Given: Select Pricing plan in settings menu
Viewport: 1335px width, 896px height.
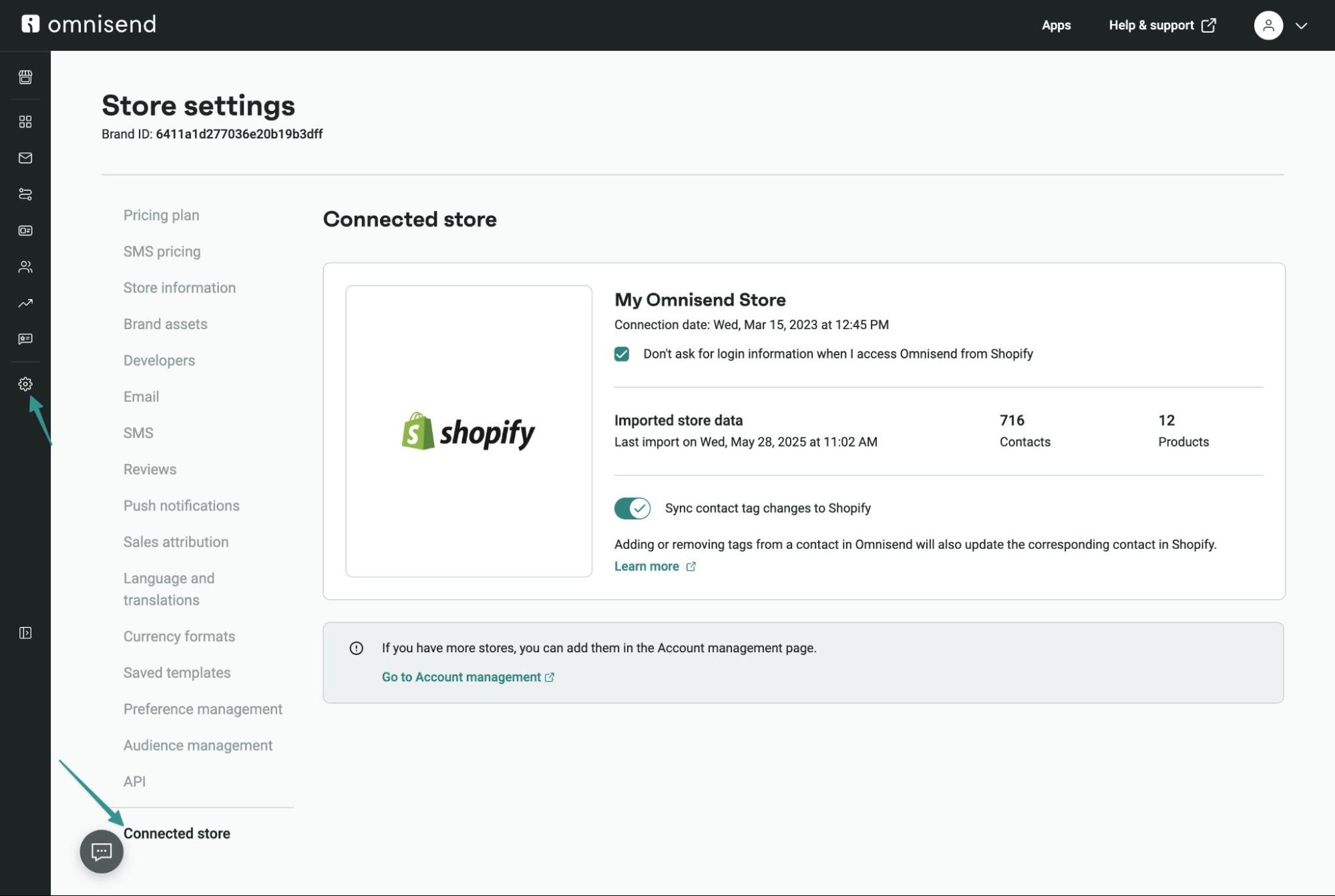Looking at the screenshot, I should (x=162, y=215).
